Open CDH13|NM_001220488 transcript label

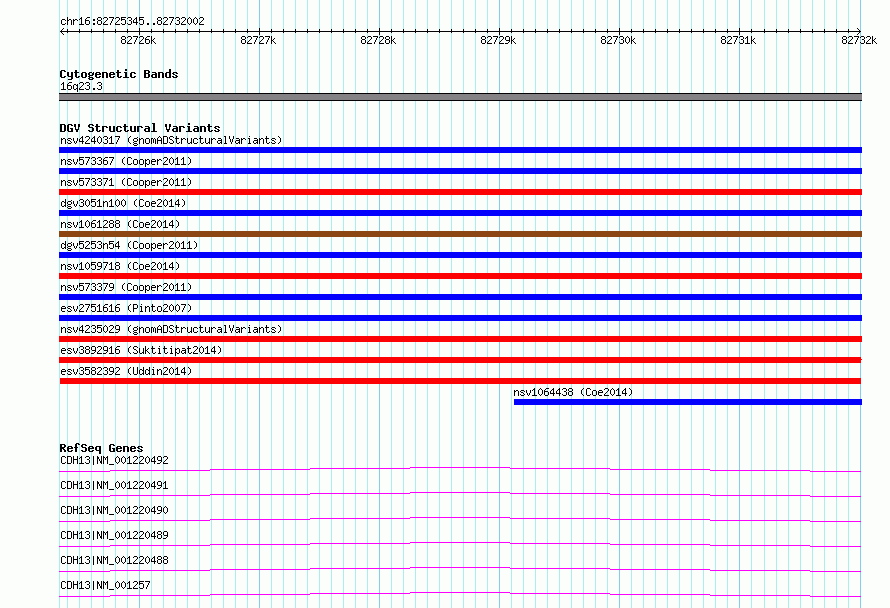114,560
